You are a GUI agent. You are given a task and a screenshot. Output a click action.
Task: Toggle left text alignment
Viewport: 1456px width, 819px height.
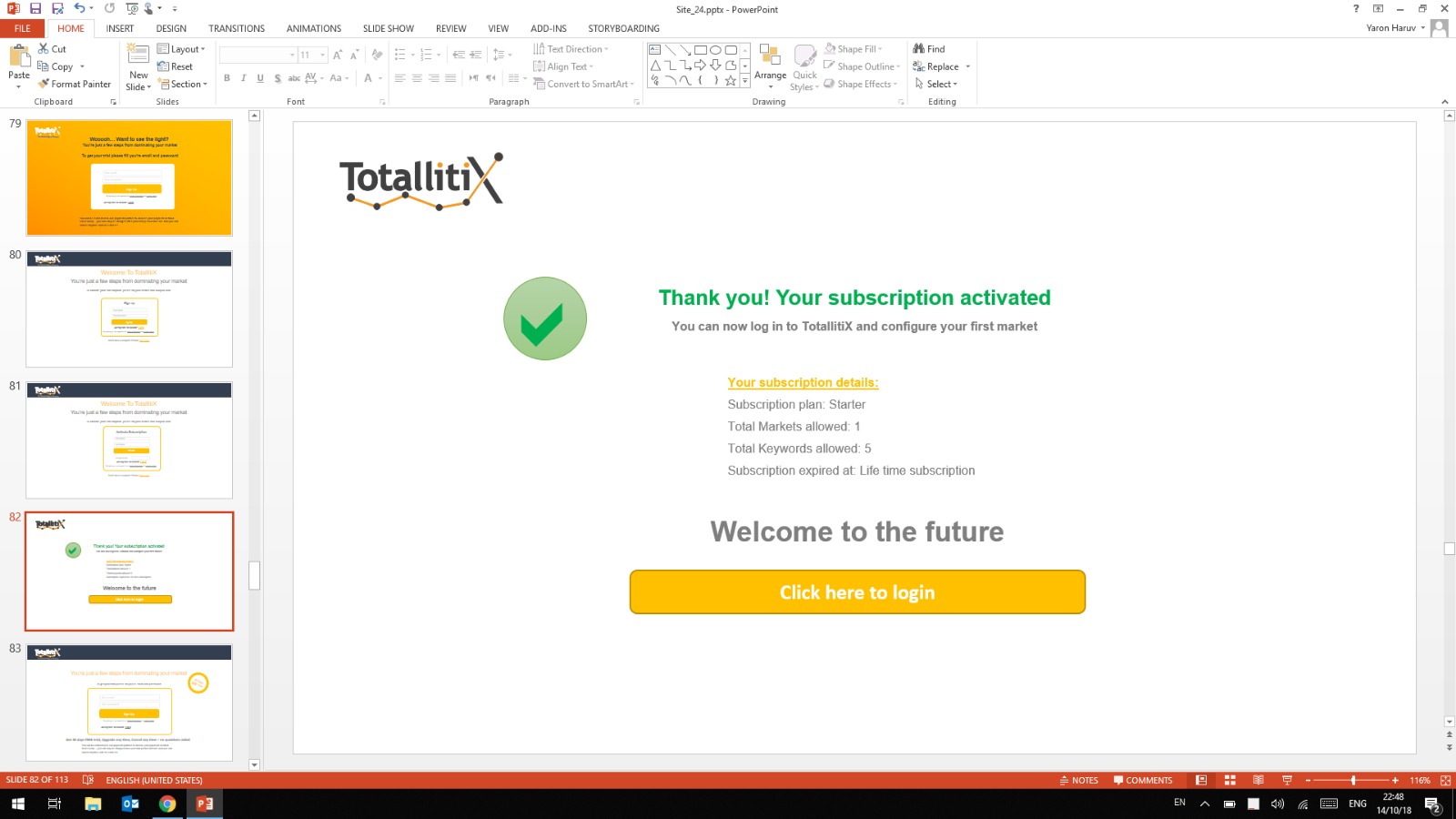pos(399,78)
